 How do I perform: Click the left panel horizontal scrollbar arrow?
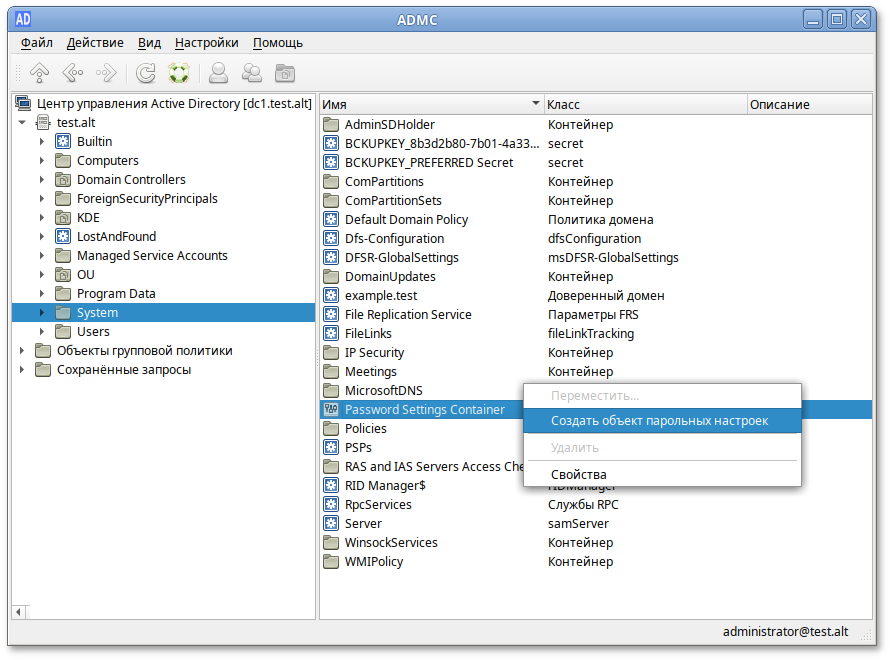pos(17,610)
